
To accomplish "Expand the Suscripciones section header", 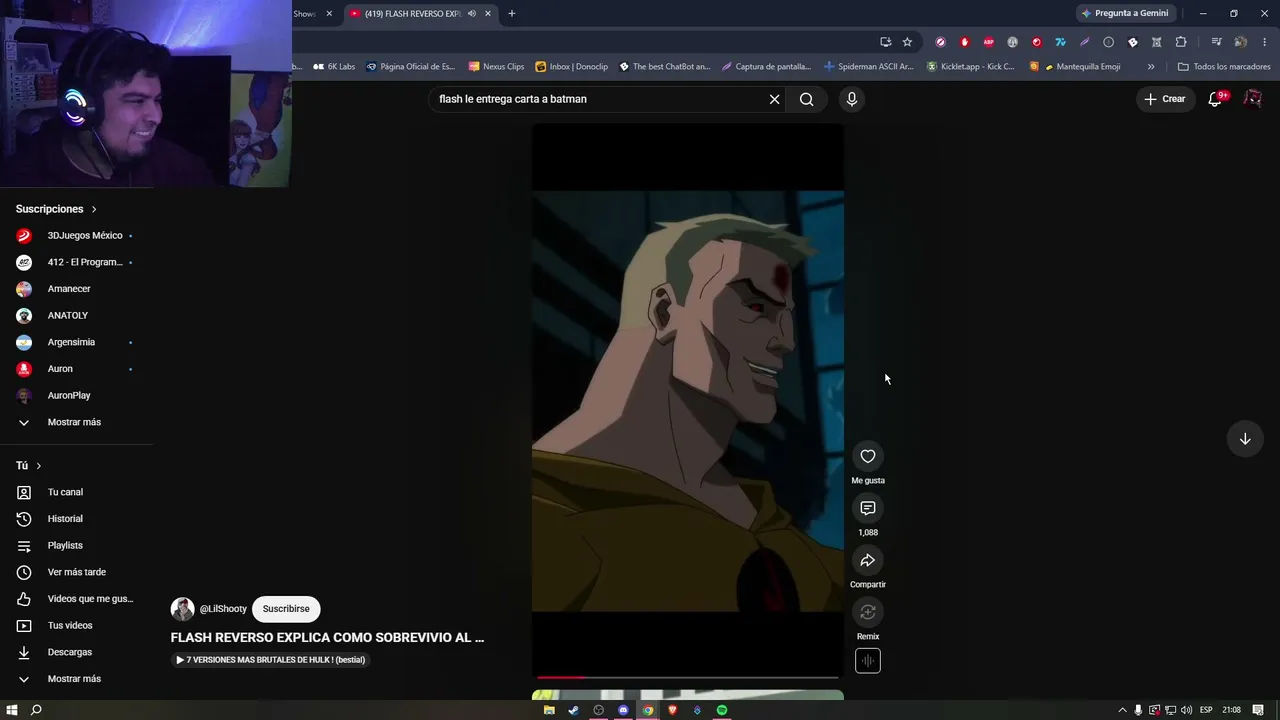I will [56, 209].
